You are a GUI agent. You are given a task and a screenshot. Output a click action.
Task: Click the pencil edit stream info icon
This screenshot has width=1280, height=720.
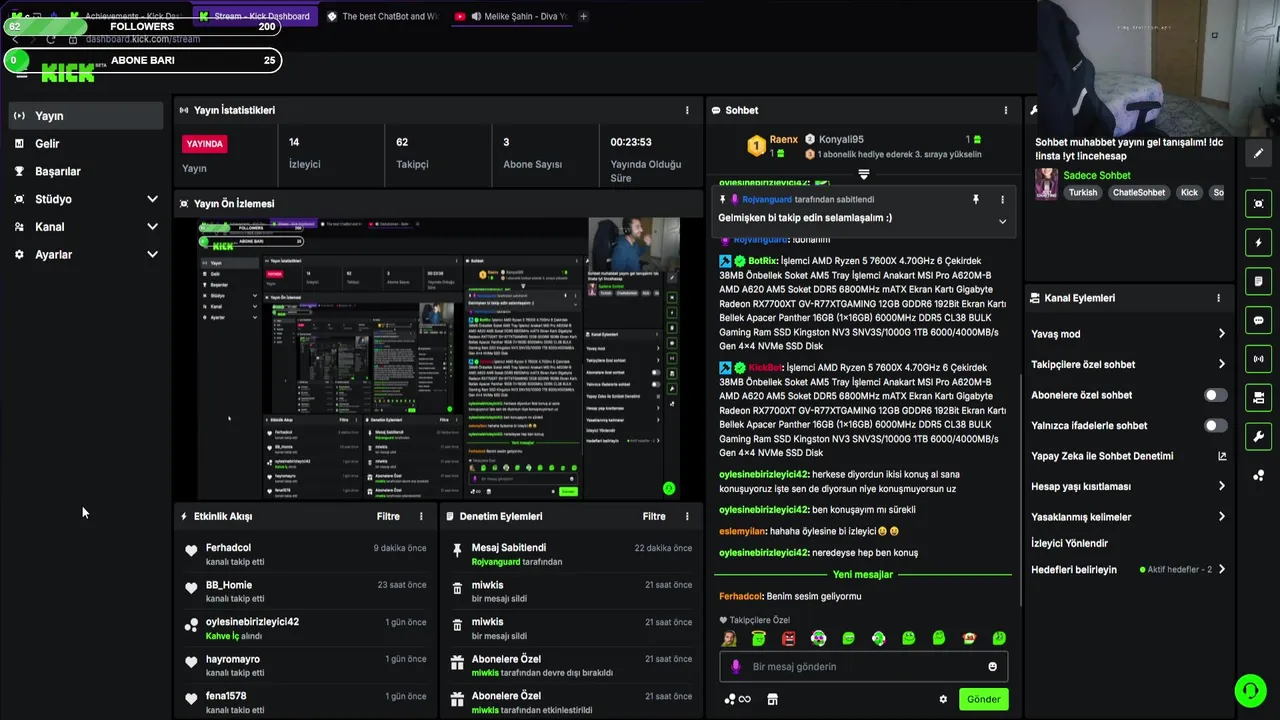[x=1259, y=153]
